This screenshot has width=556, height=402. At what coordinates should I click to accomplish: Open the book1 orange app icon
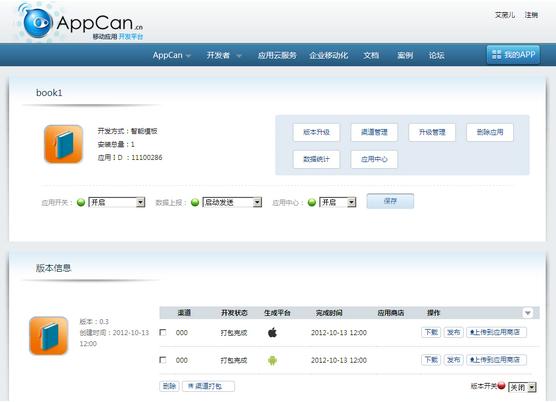[x=63, y=144]
